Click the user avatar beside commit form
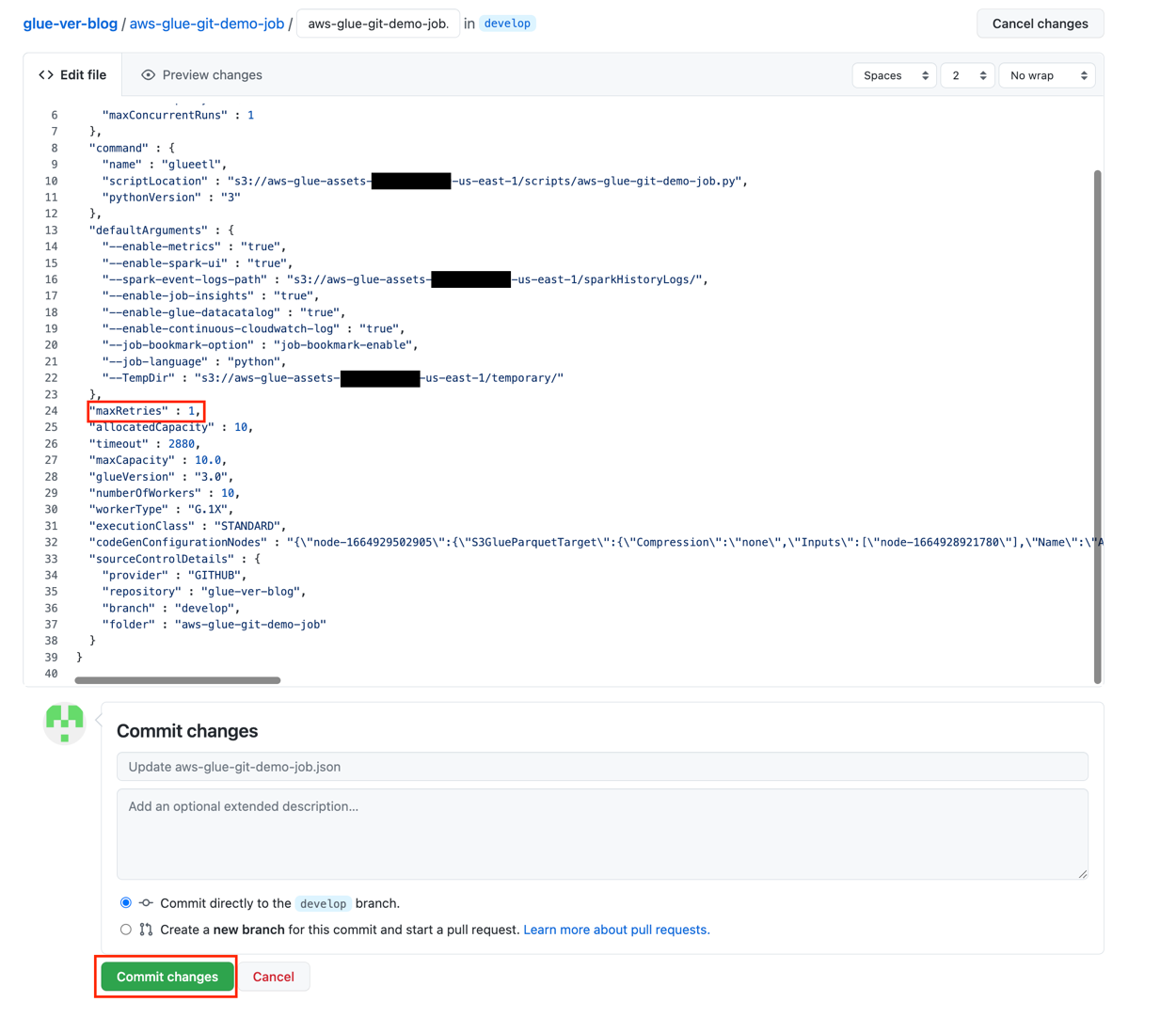This screenshot has height=1018, width=1176. point(65,724)
